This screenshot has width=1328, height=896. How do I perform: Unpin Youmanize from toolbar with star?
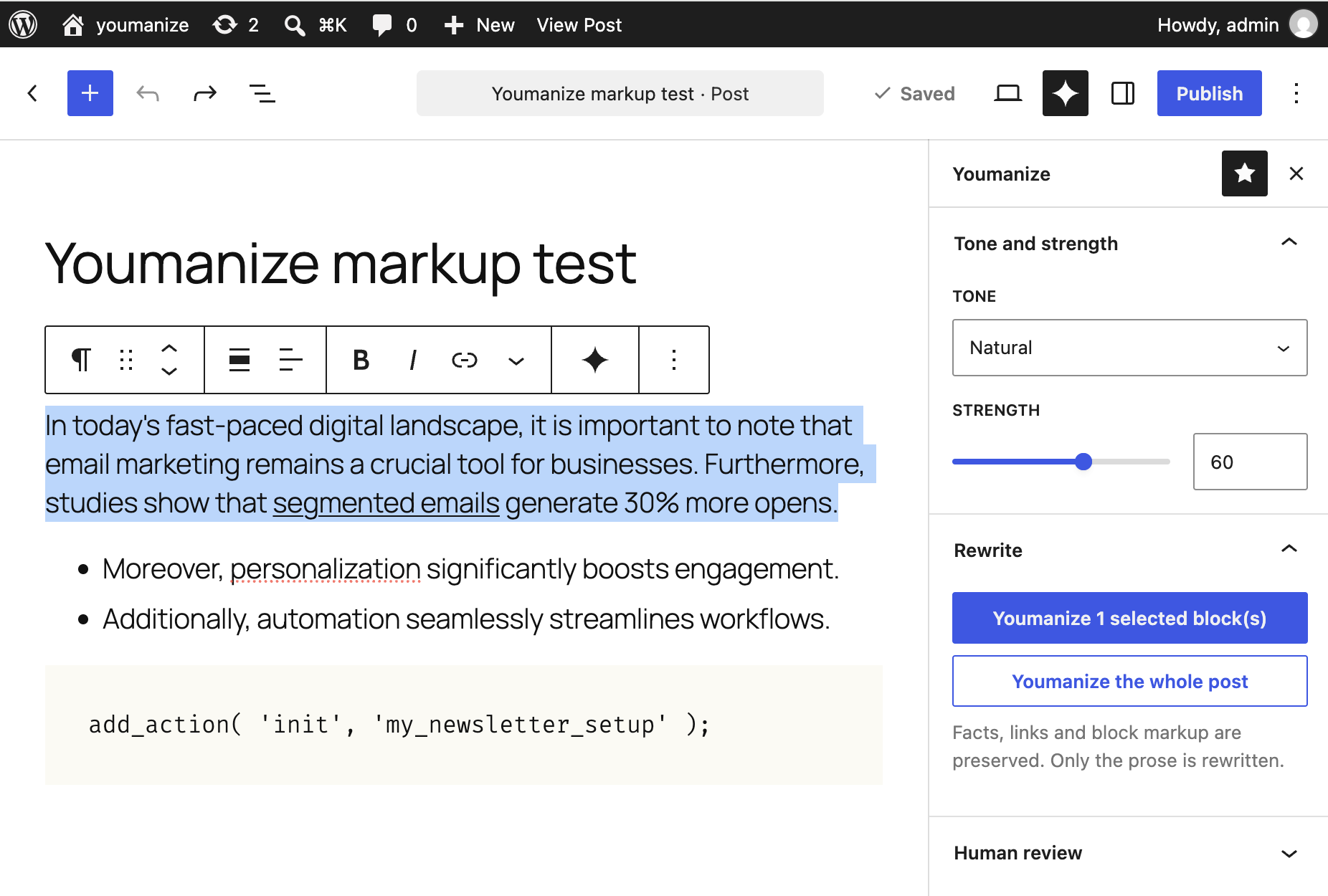click(1245, 173)
